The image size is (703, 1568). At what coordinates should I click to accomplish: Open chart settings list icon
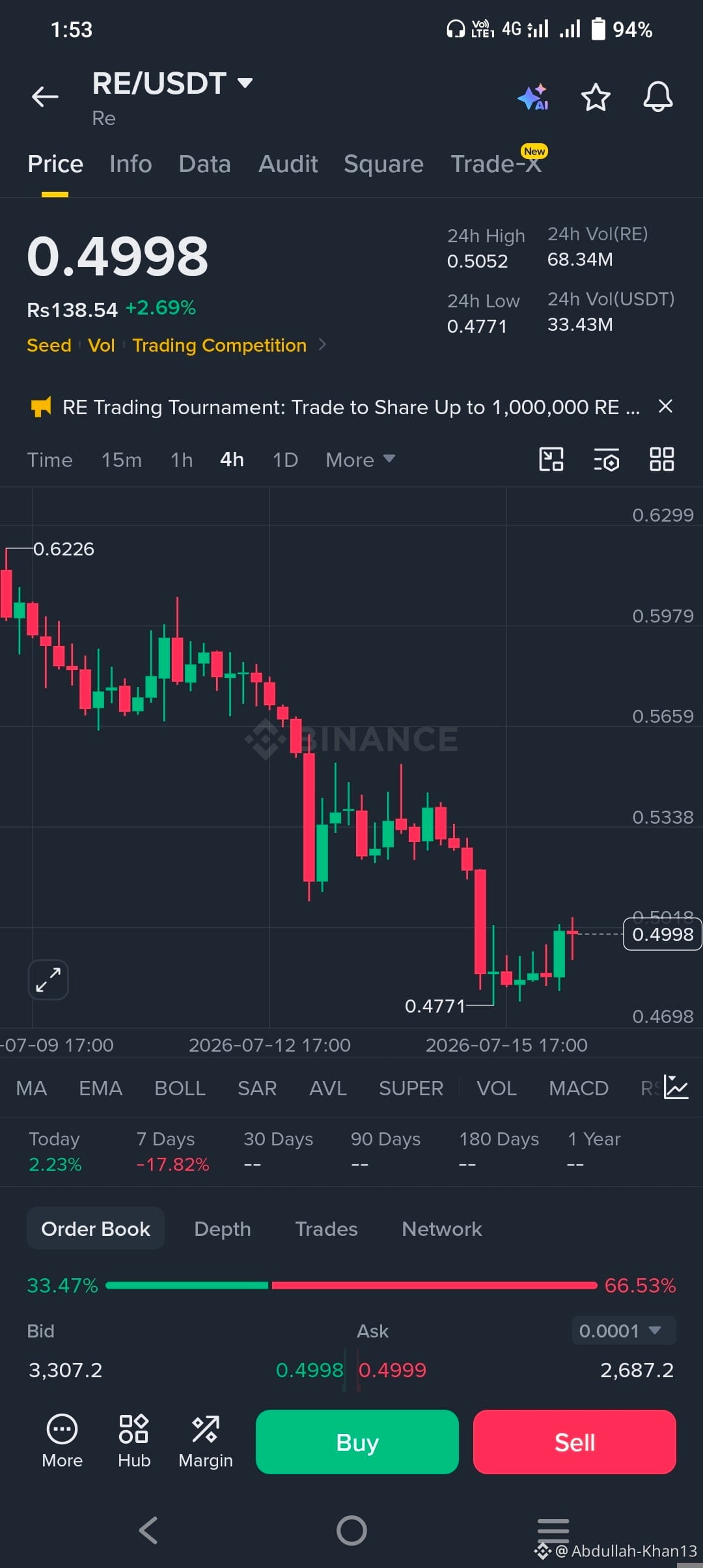coord(606,459)
